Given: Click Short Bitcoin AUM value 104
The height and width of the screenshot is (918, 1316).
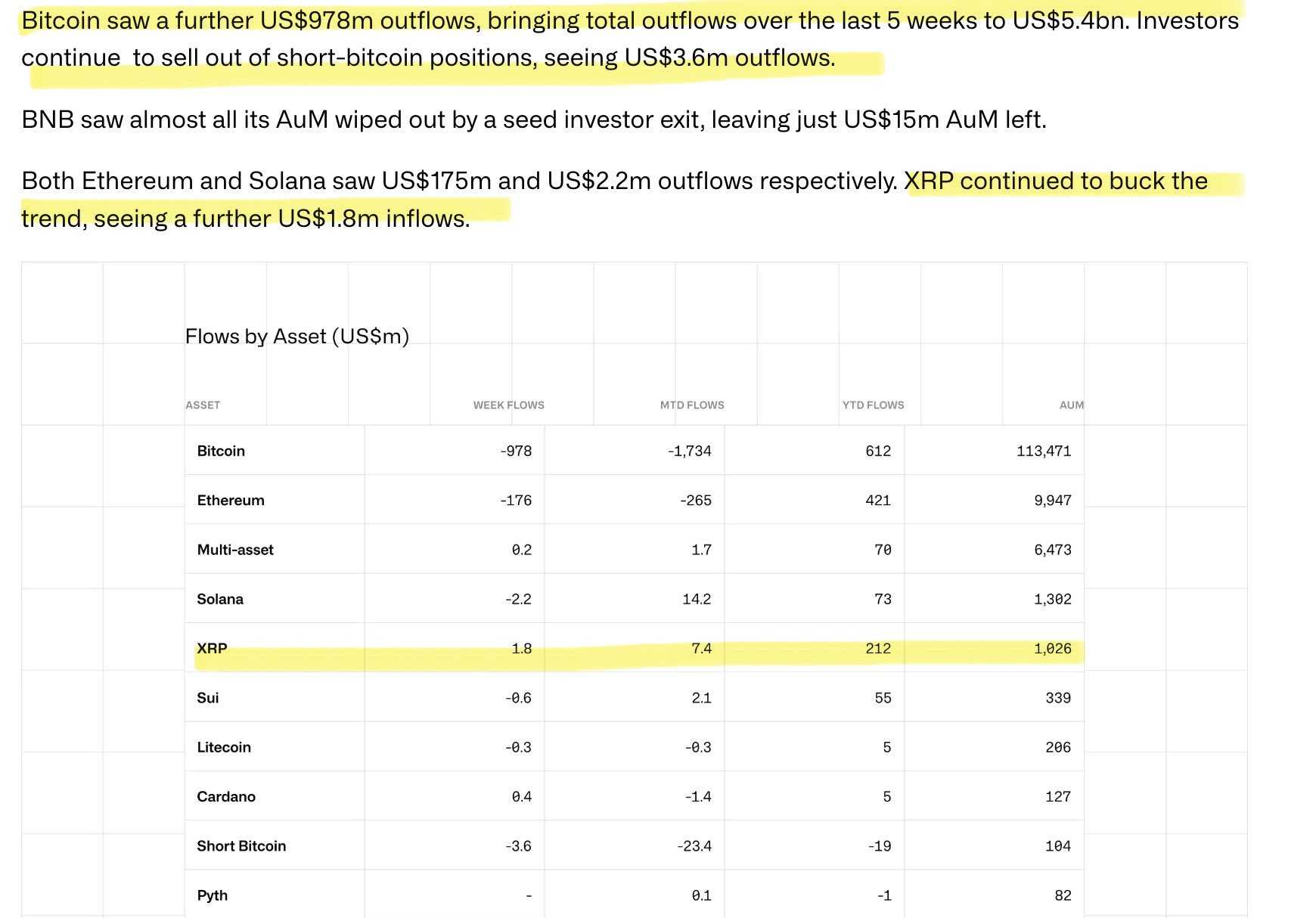Looking at the screenshot, I should [1058, 846].
